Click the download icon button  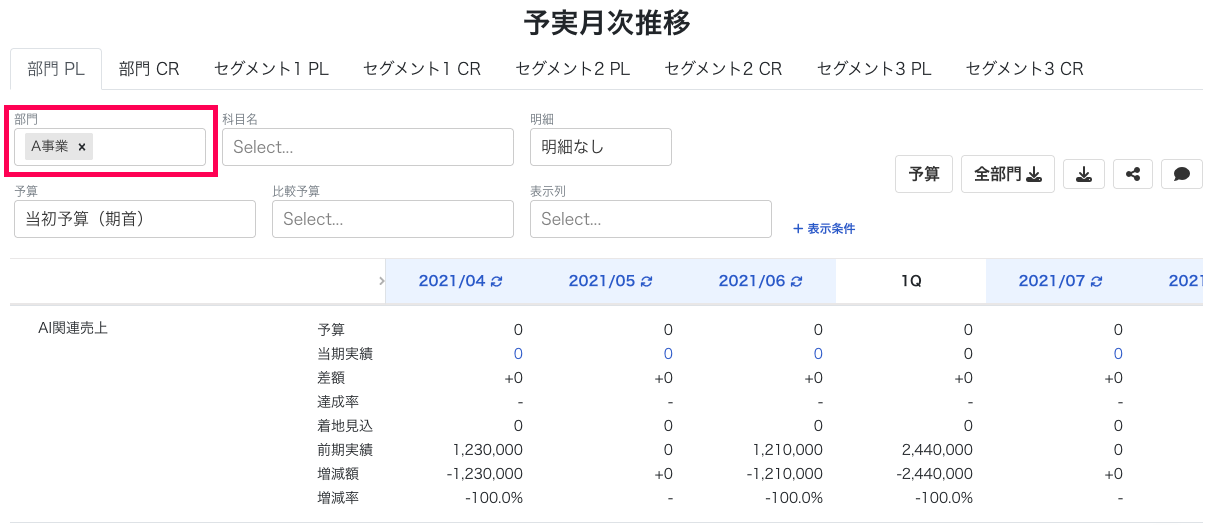(x=1083, y=174)
